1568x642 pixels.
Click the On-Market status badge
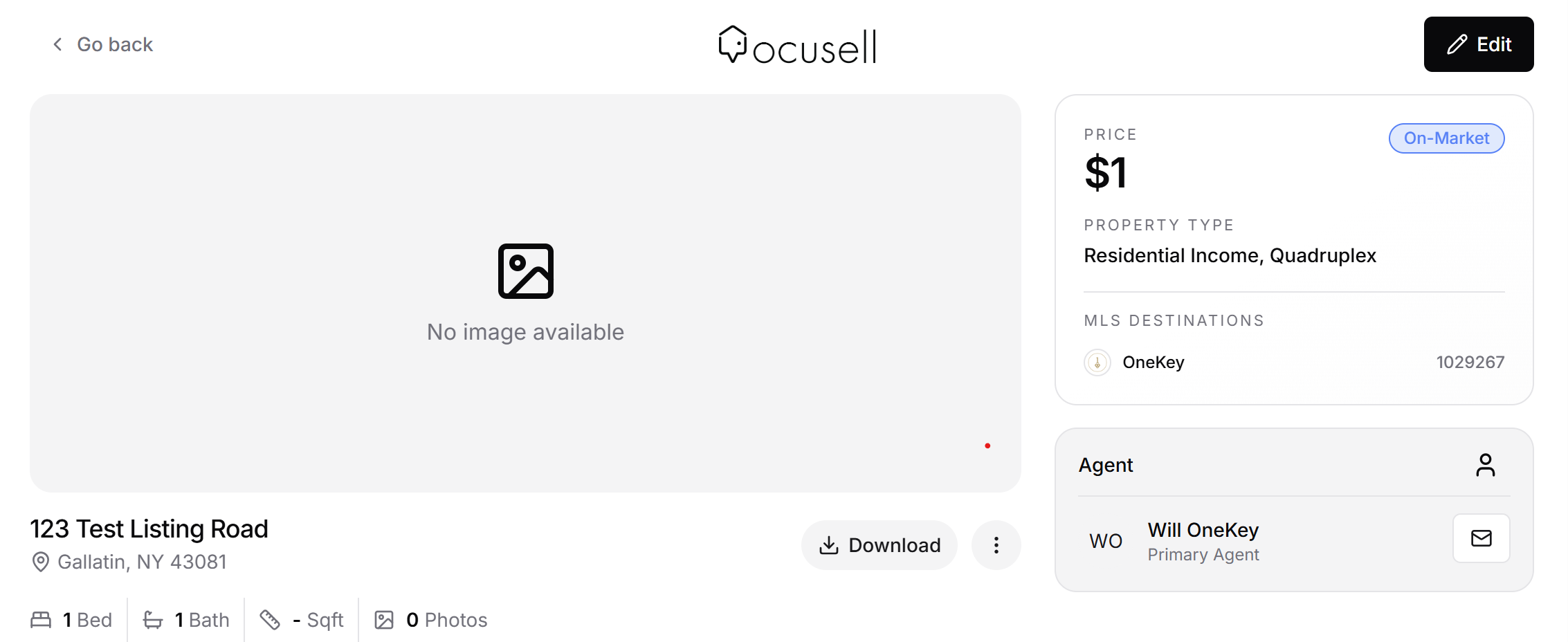click(1446, 138)
